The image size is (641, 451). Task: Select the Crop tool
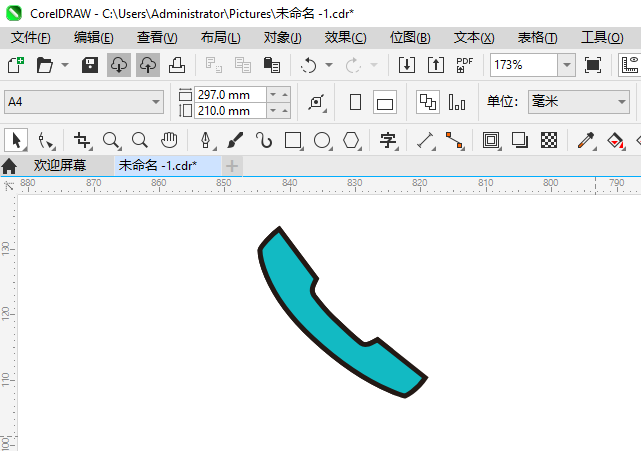(x=82, y=140)
